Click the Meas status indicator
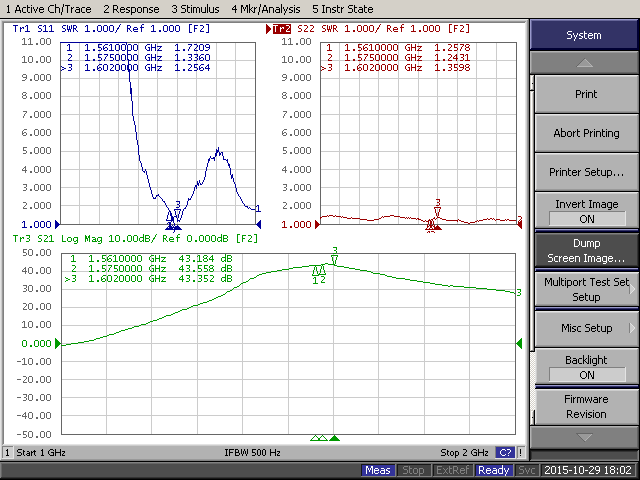The height and width of the screenshot is (480, 640). click(378, 470)
